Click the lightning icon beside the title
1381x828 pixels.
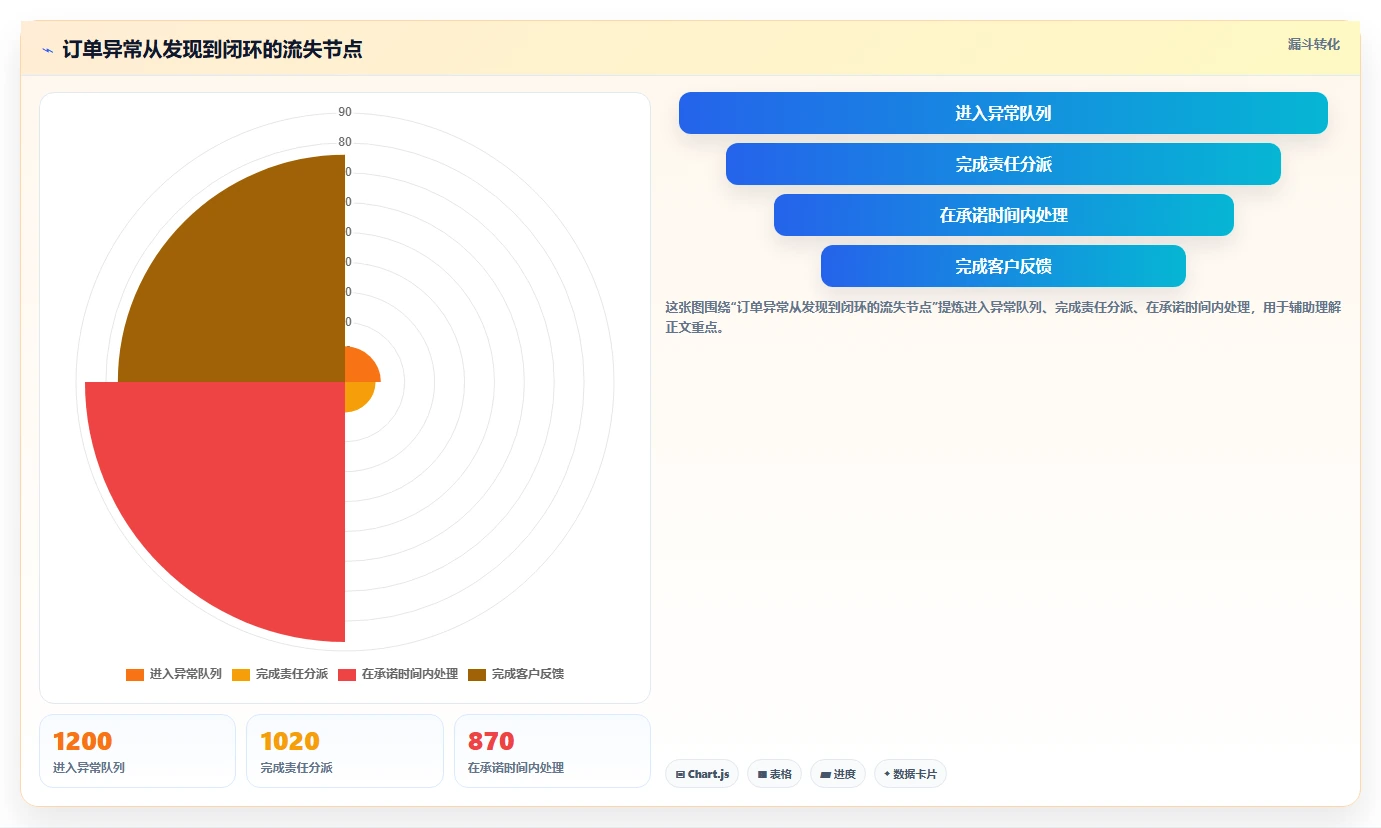47,50
